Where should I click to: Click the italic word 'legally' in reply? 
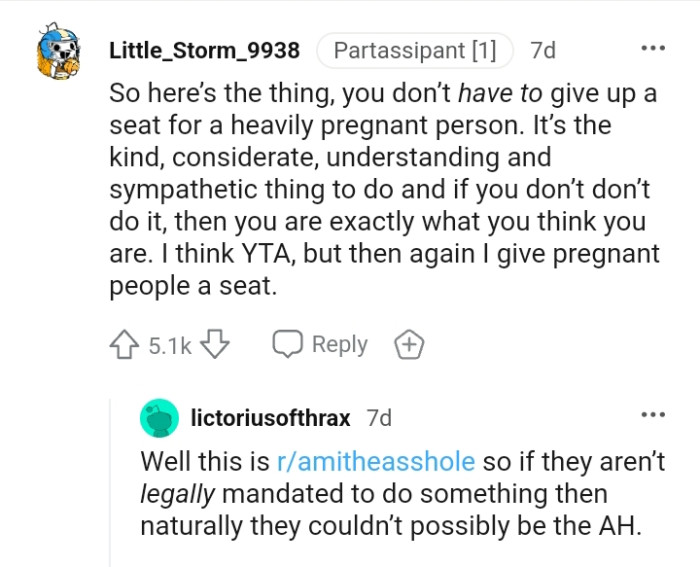(178, 494)
